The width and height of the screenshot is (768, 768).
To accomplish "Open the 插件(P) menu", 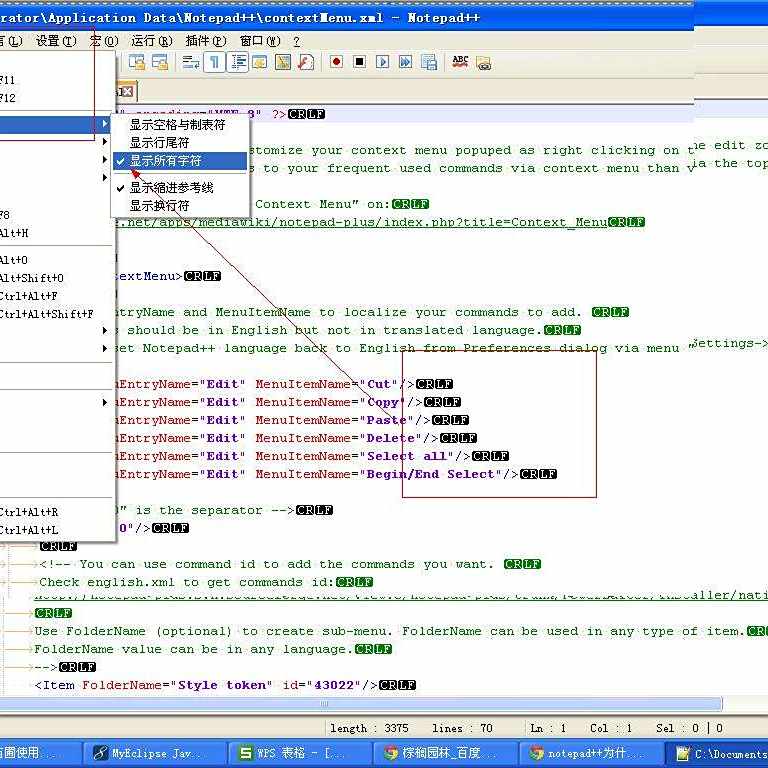I will tap(205, 41).
